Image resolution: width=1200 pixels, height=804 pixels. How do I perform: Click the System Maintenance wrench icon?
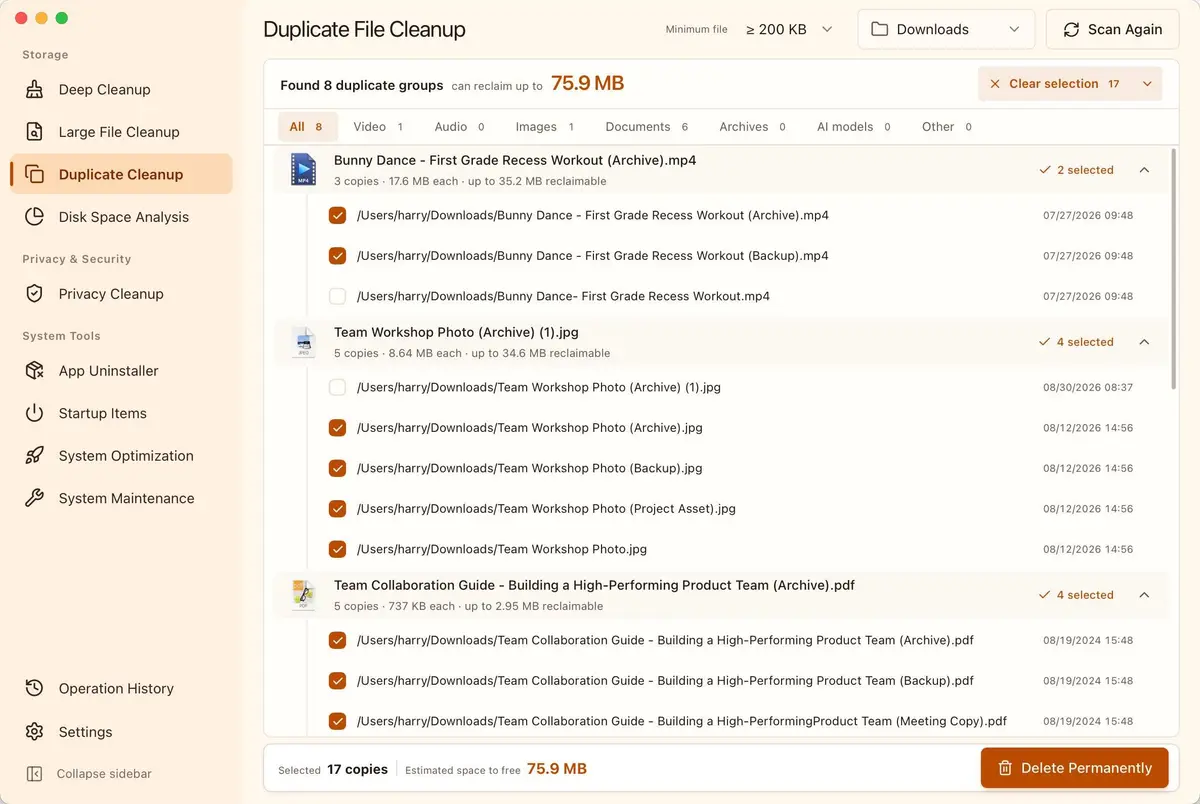tap(35, 498)
